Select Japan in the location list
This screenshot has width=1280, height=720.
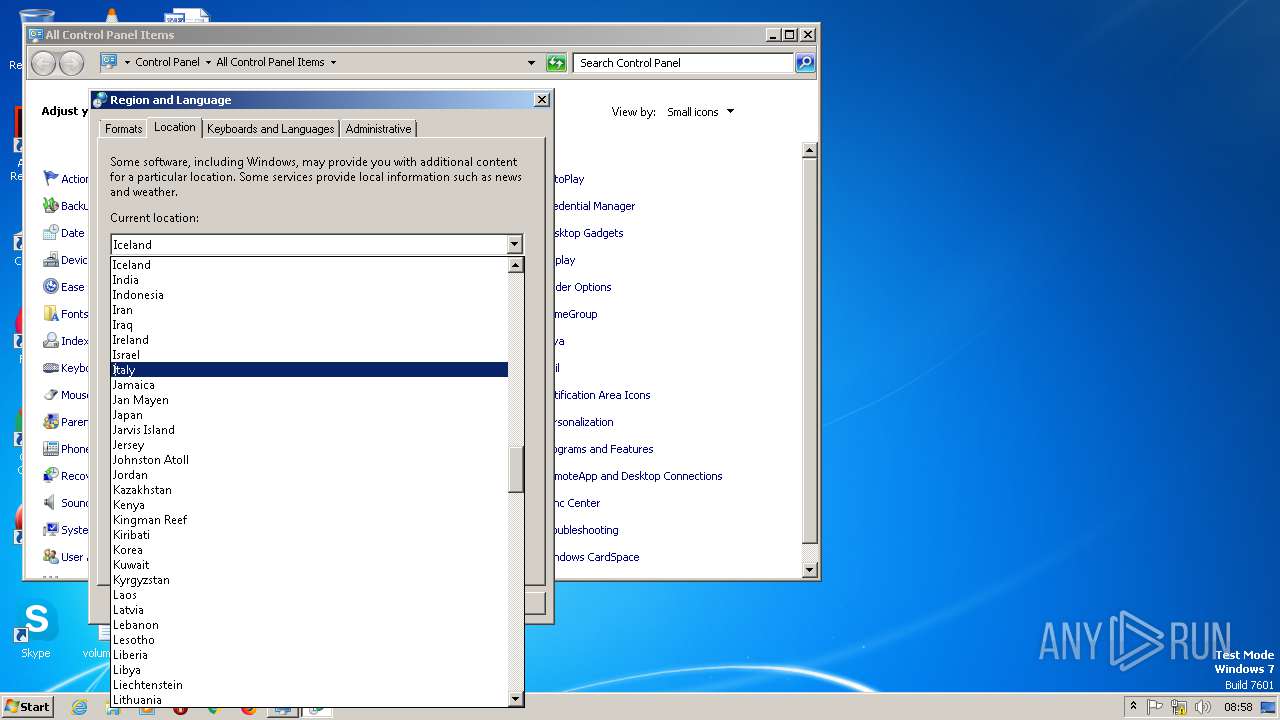(309, 415)
